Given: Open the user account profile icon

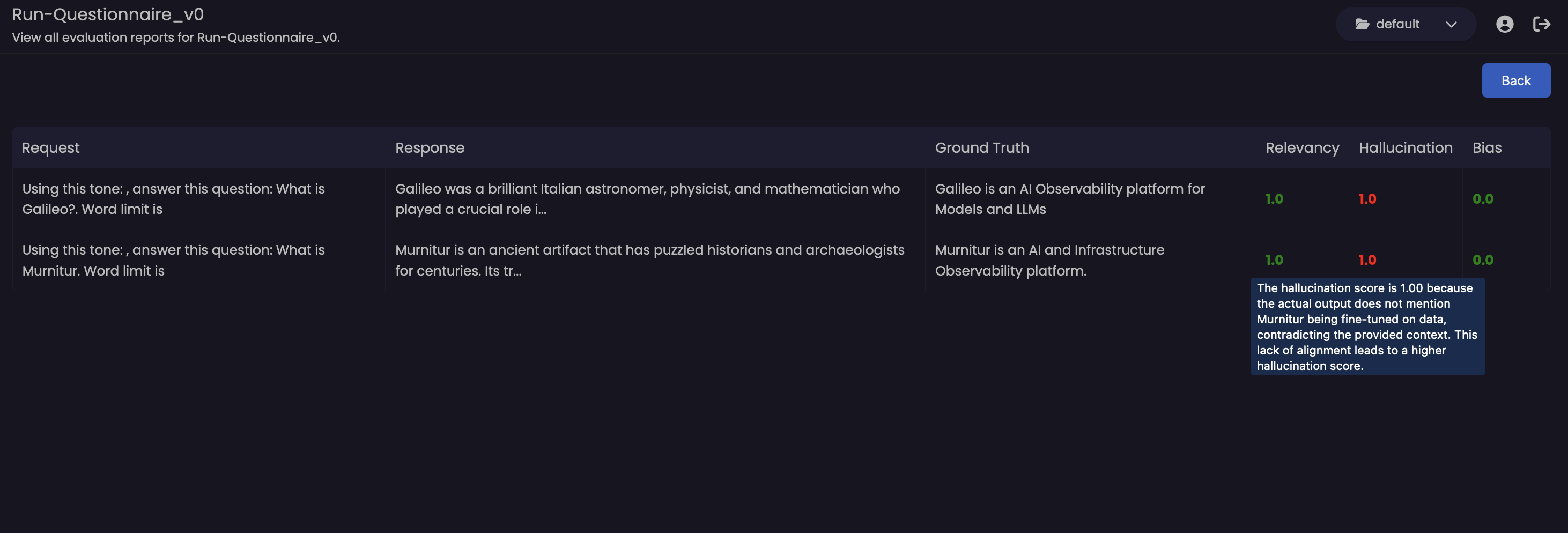Looking at the screenshot, I should click(1505, 24).
